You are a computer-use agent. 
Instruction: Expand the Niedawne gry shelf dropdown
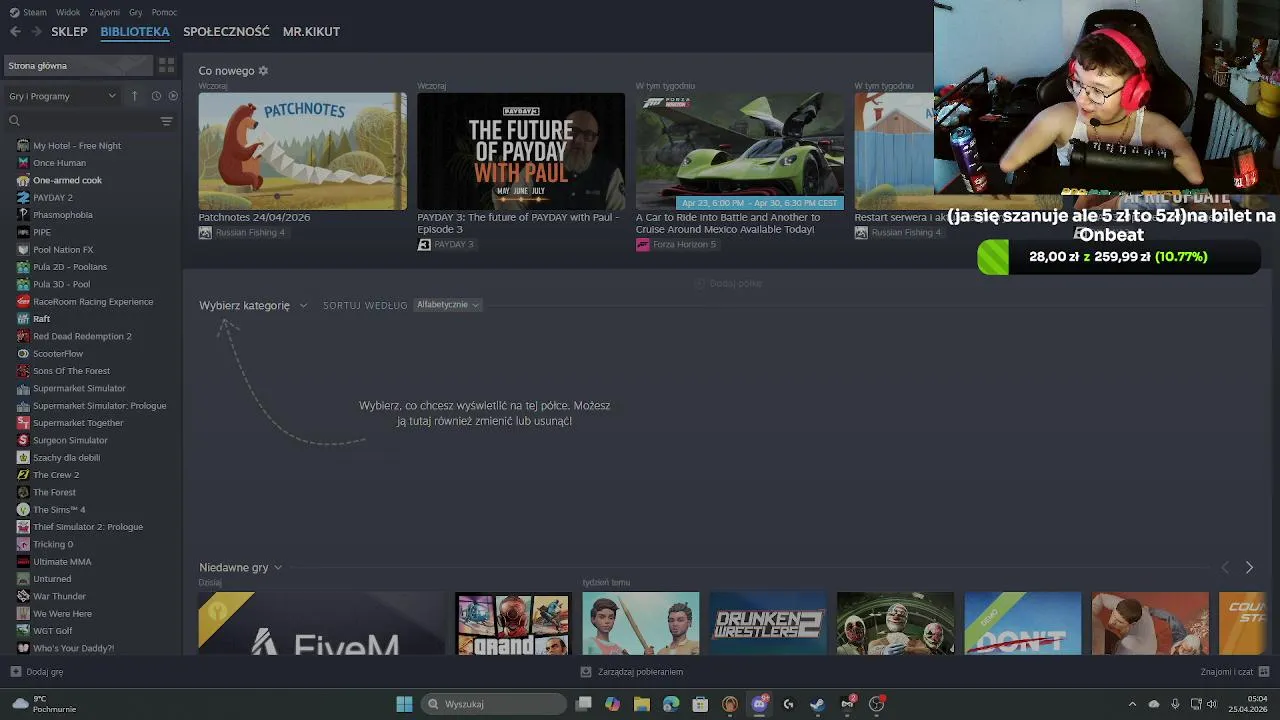tap(240, 568)
